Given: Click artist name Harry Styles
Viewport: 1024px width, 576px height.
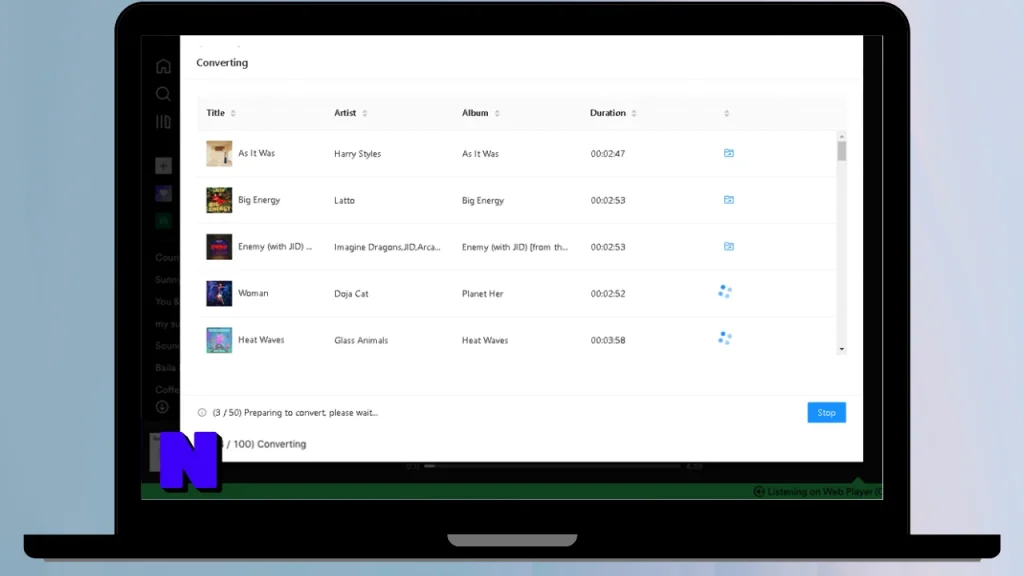Looking at the screenshot, I should tap(357, 153).
